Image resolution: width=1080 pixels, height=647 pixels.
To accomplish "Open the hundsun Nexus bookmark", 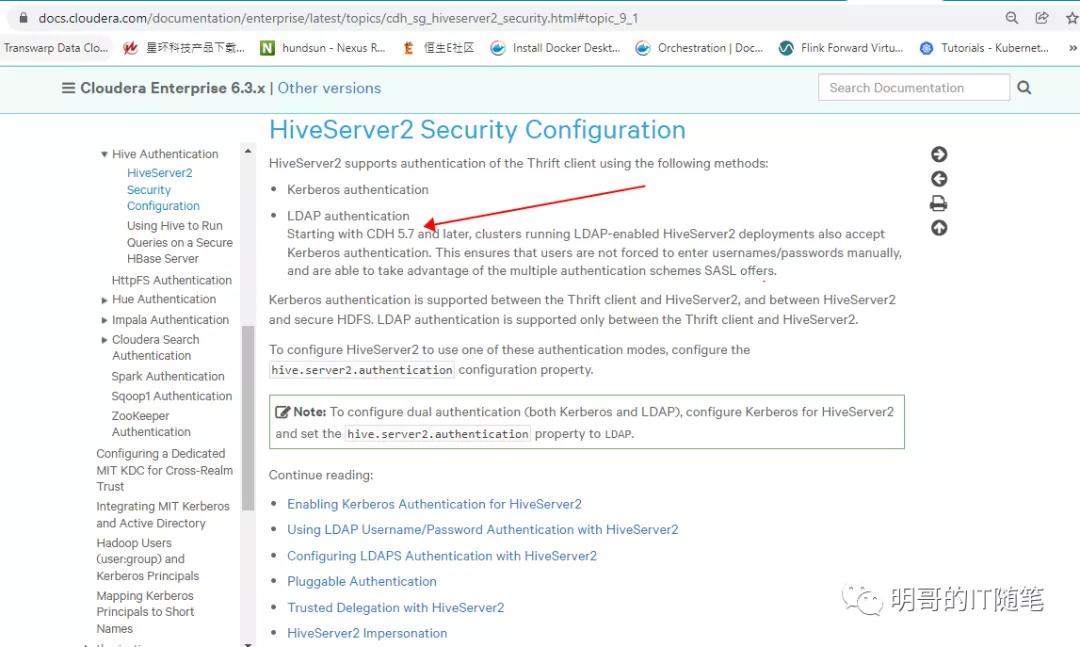I will [x=322, y=48].
